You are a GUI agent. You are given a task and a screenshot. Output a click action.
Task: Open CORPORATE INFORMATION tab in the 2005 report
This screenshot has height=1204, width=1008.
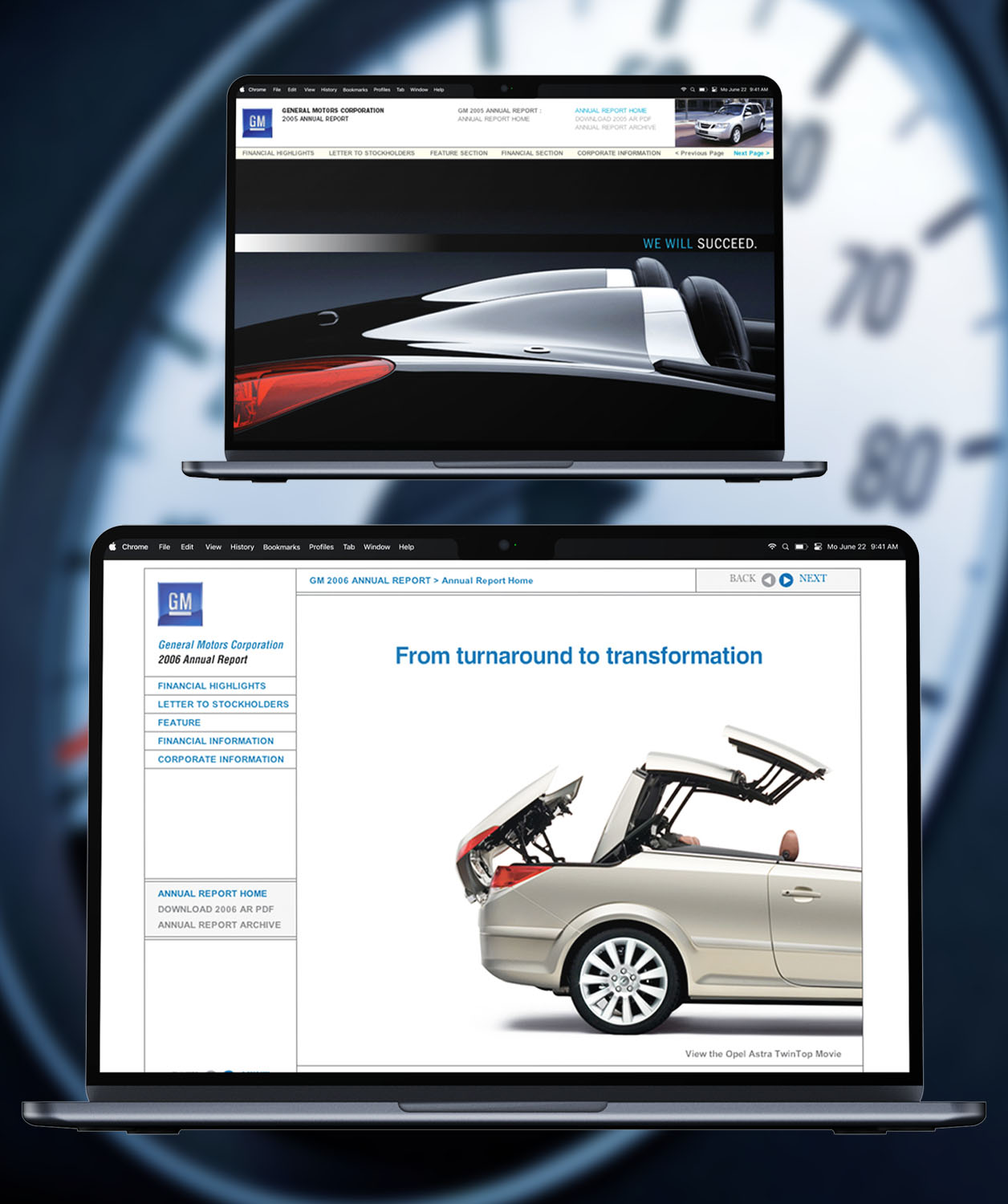pos(619,153)
